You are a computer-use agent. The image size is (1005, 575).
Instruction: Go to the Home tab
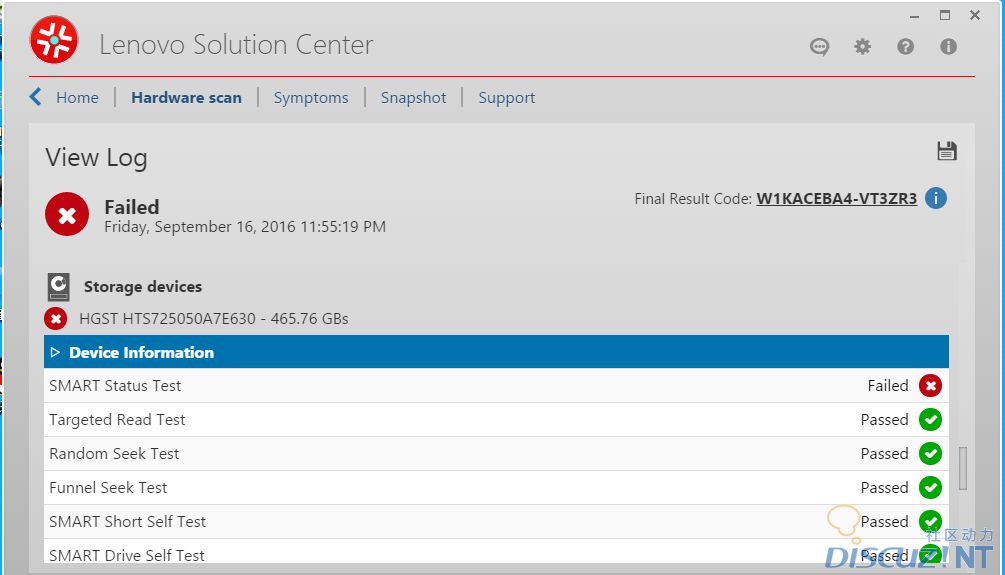pos(77,97)
